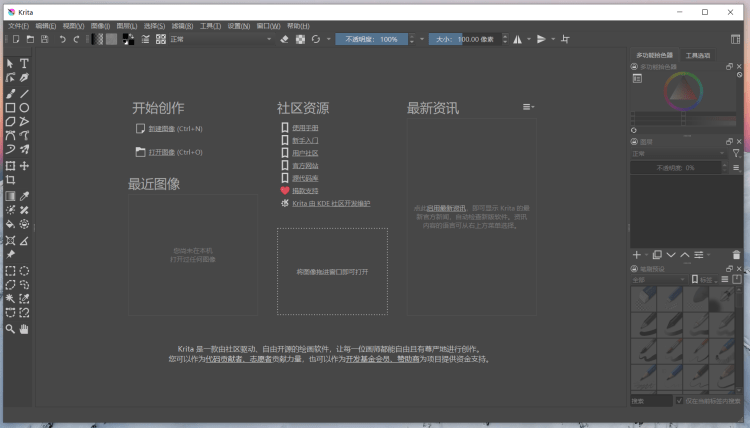Open the 使用手册 link
Screen dimensions: 750x428
tap(305, 128)
